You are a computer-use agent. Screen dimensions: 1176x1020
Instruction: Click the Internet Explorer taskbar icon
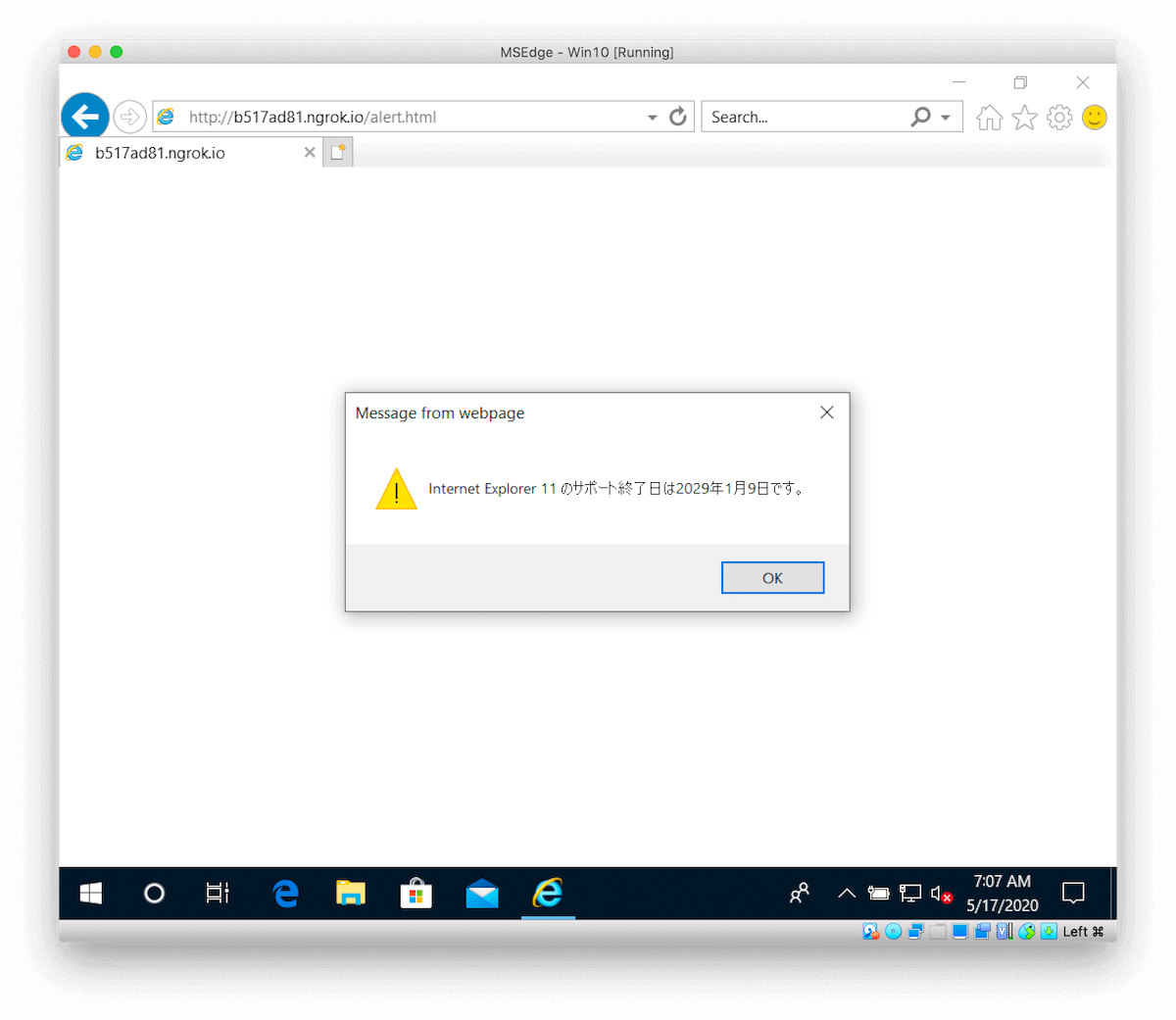coord(548,893)
